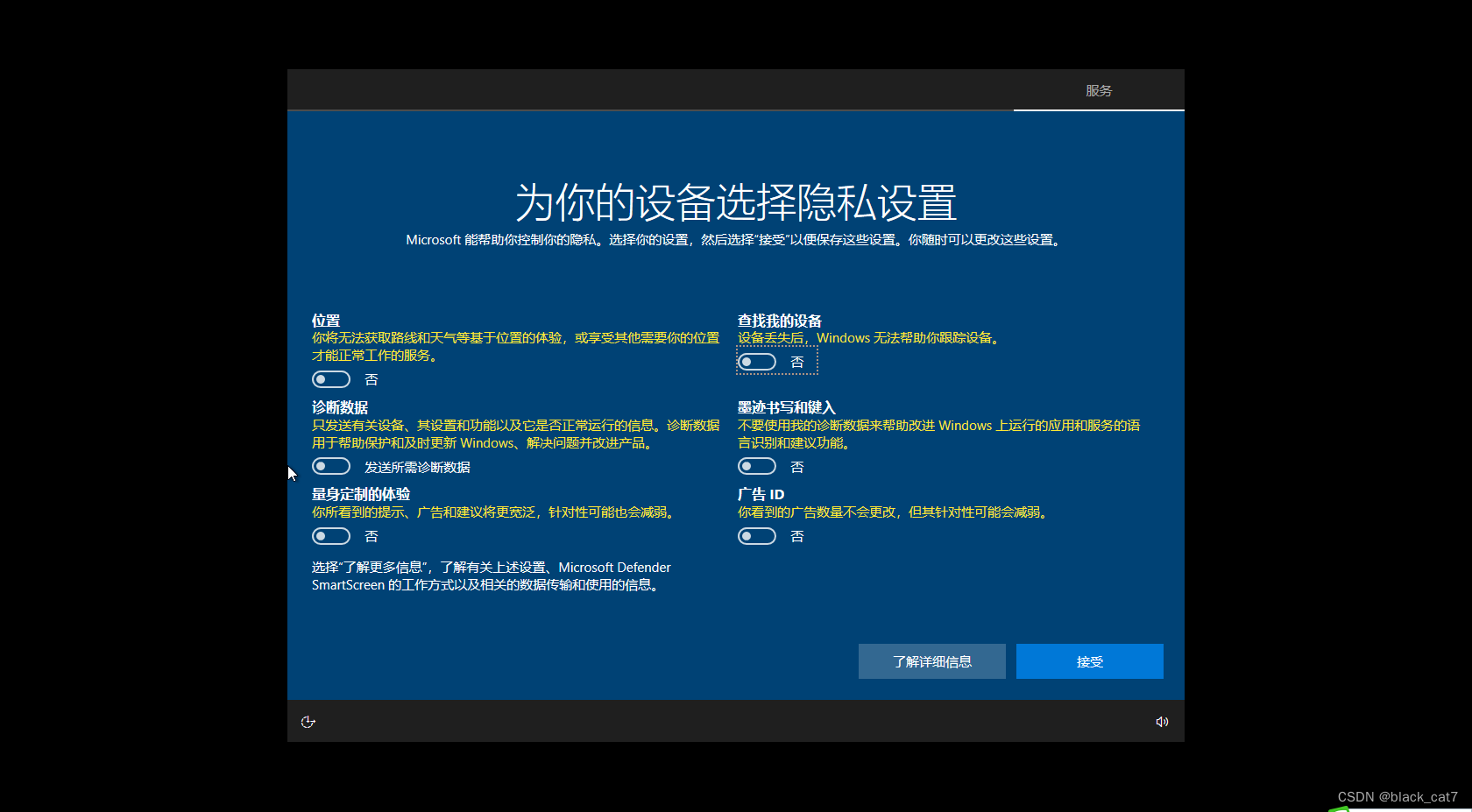1472x812 pixels.
Task: Click the 否 label beside 广告 ID
Action: tap(796, 535)
